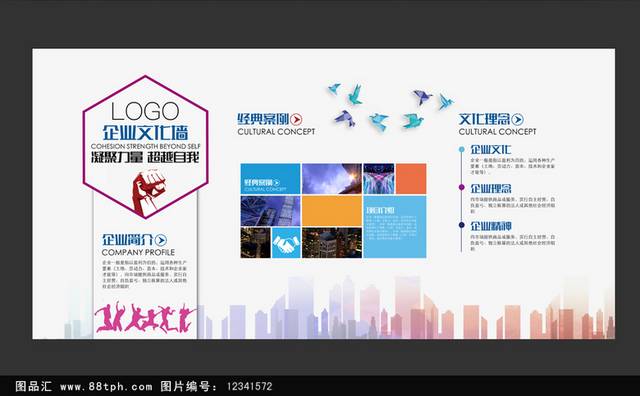Click the solid orange tile in grid

[332, 211]
